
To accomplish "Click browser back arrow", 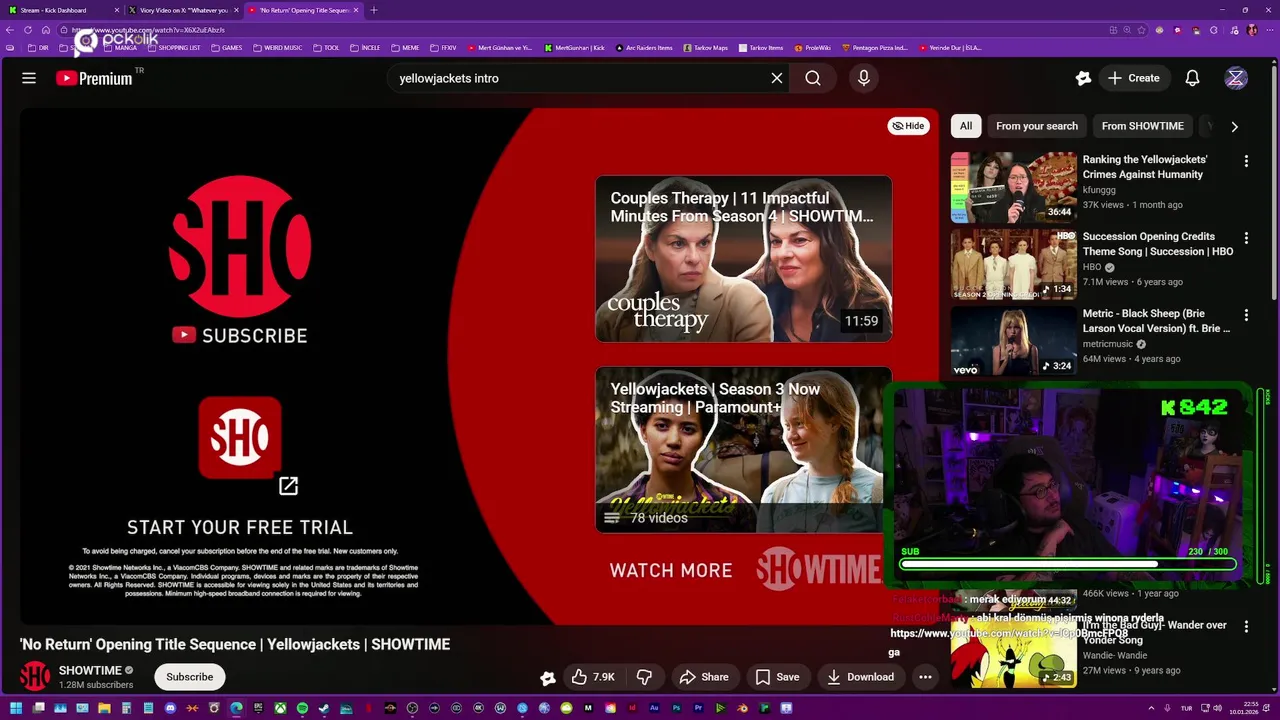I will click(x=10, y=30).
